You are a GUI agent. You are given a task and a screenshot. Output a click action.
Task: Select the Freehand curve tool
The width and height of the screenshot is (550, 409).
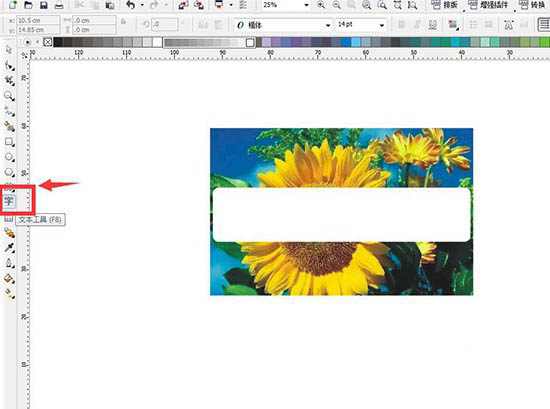(9, 111)
